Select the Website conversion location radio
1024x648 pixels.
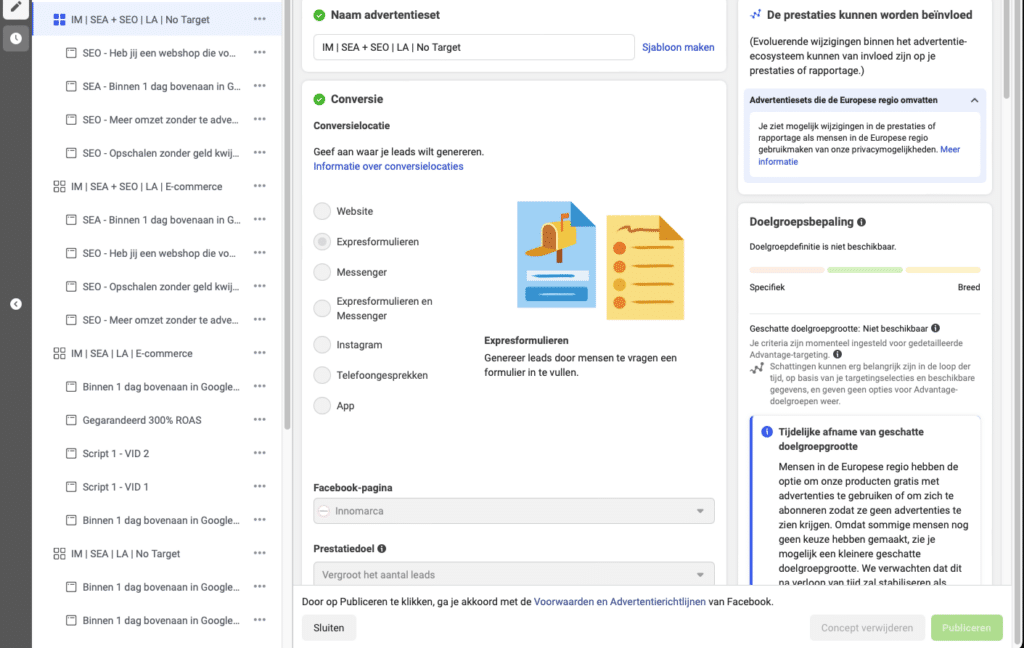click(322, 211)
